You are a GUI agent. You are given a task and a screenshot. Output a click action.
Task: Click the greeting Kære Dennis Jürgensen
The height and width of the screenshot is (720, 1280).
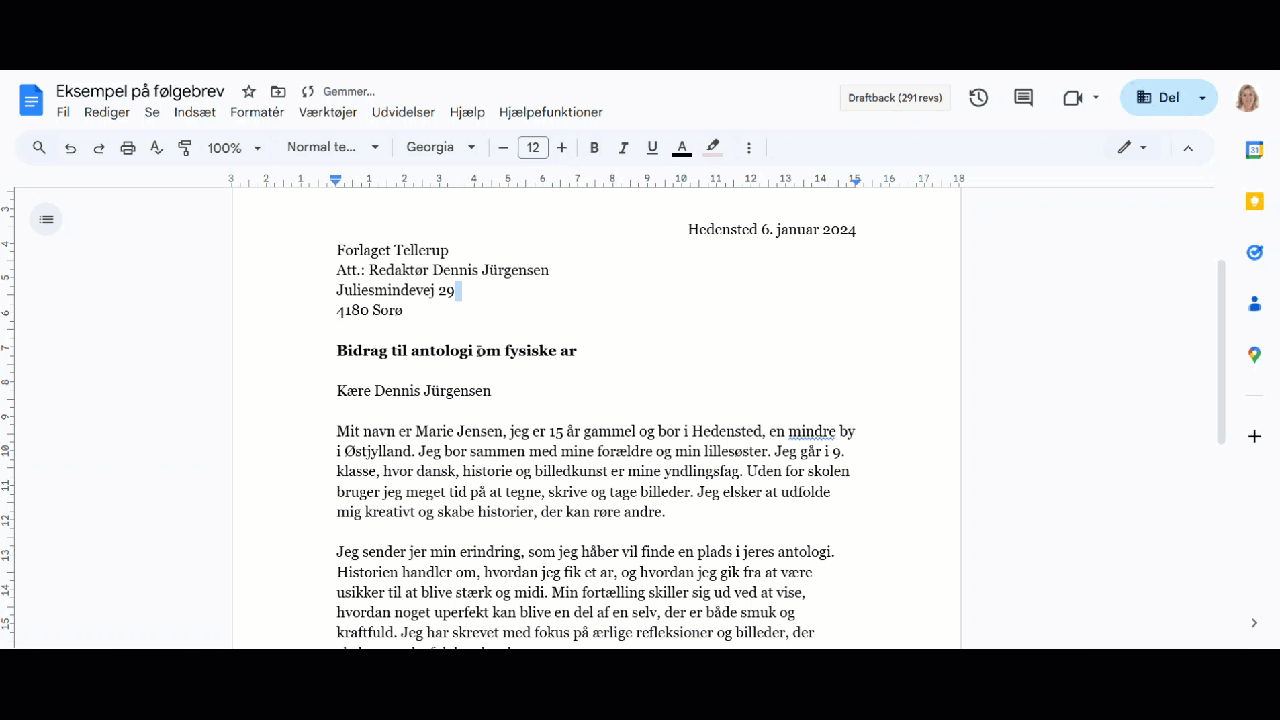click(414, 391)
